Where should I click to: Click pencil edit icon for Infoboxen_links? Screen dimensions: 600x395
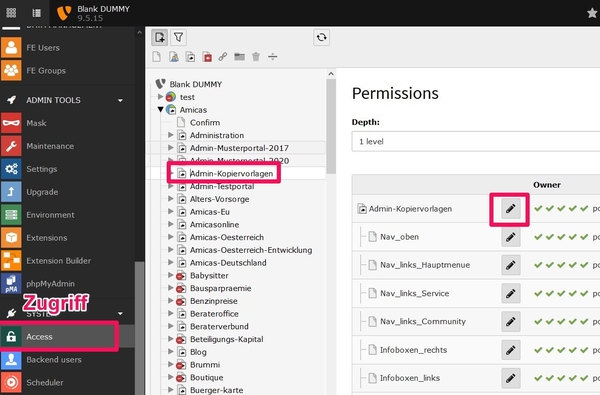pos(511,379)
